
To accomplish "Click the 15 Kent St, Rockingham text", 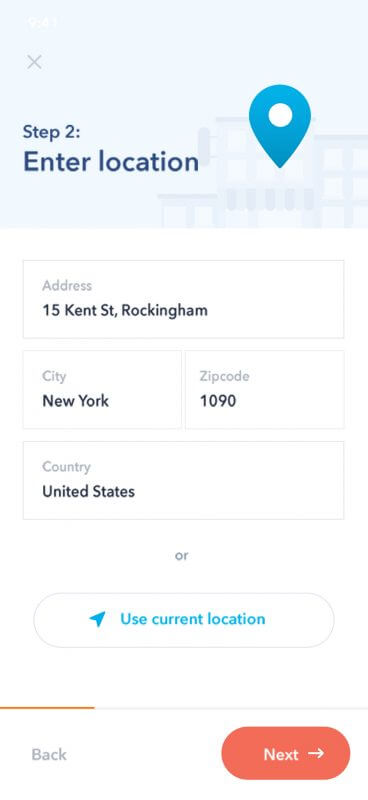I will (x=125, y=310).
